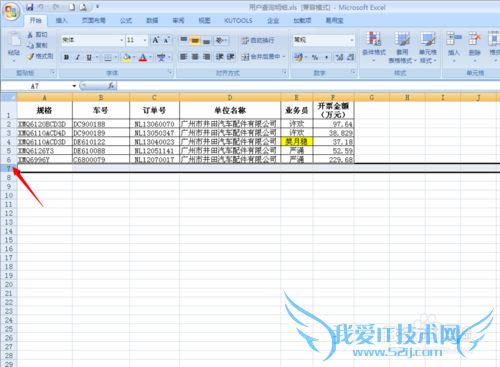Expand the borders dropdown arrow
Viewport: 500px width, 367px height.
pos(116,57)
